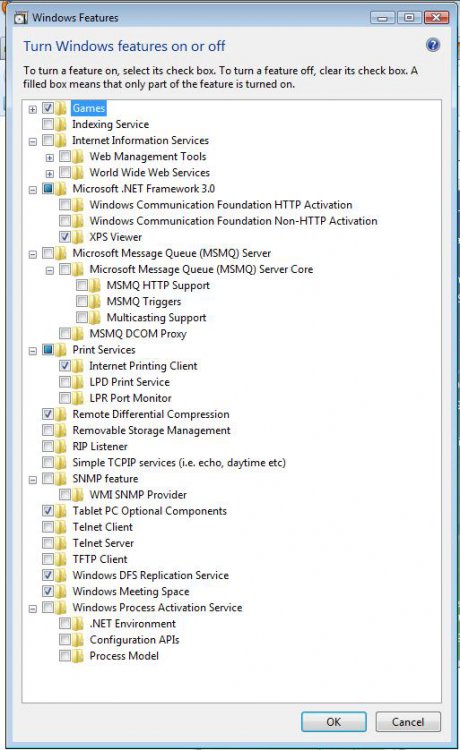
Task: Click the MSMQ HTTP Support folder icon
Action: click(x=95, y=286)
